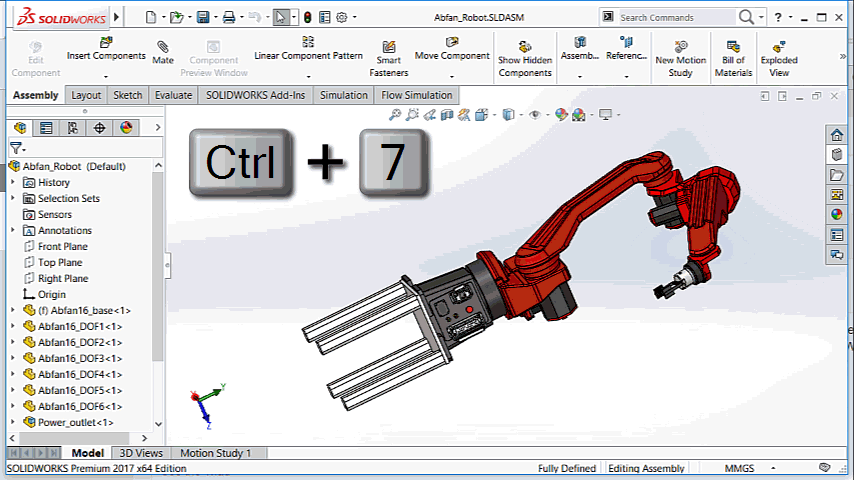
Task: Switch to the Evaluate tab
Action: pyautogui.click(x=173, y=95)
